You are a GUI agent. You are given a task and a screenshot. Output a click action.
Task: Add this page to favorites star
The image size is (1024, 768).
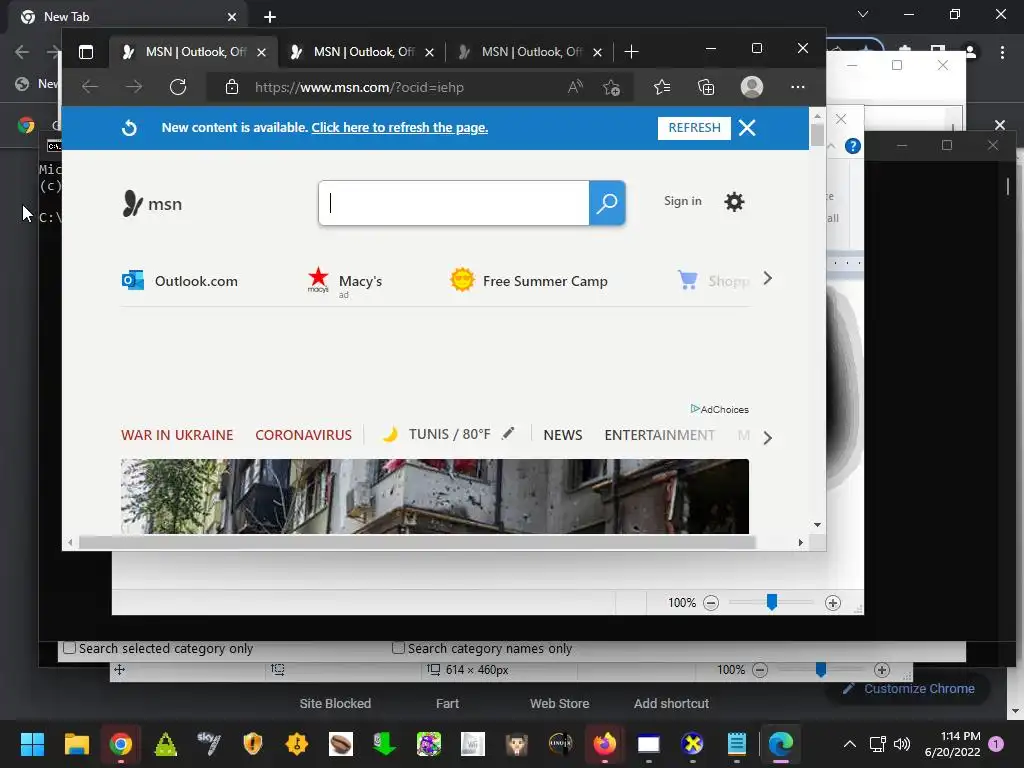coord(612,87)
